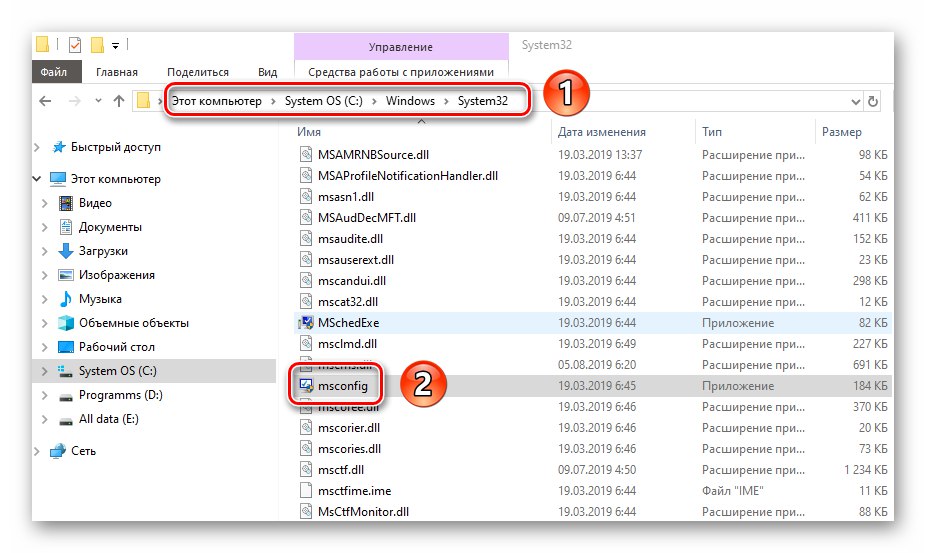
Task: Select All data (E:) drive in sidebar
Action: (109, 419)
